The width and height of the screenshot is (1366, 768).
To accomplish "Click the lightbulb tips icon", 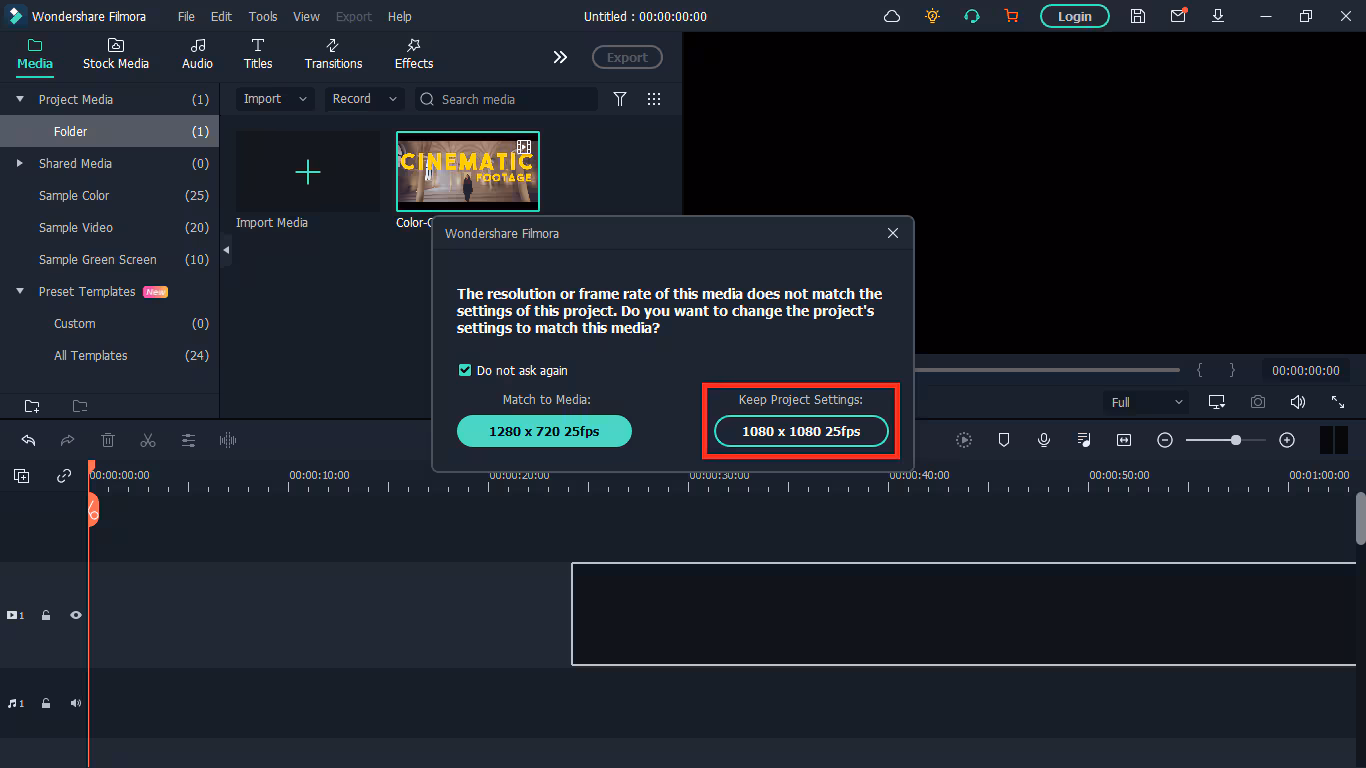I will [x=932, y=16].
